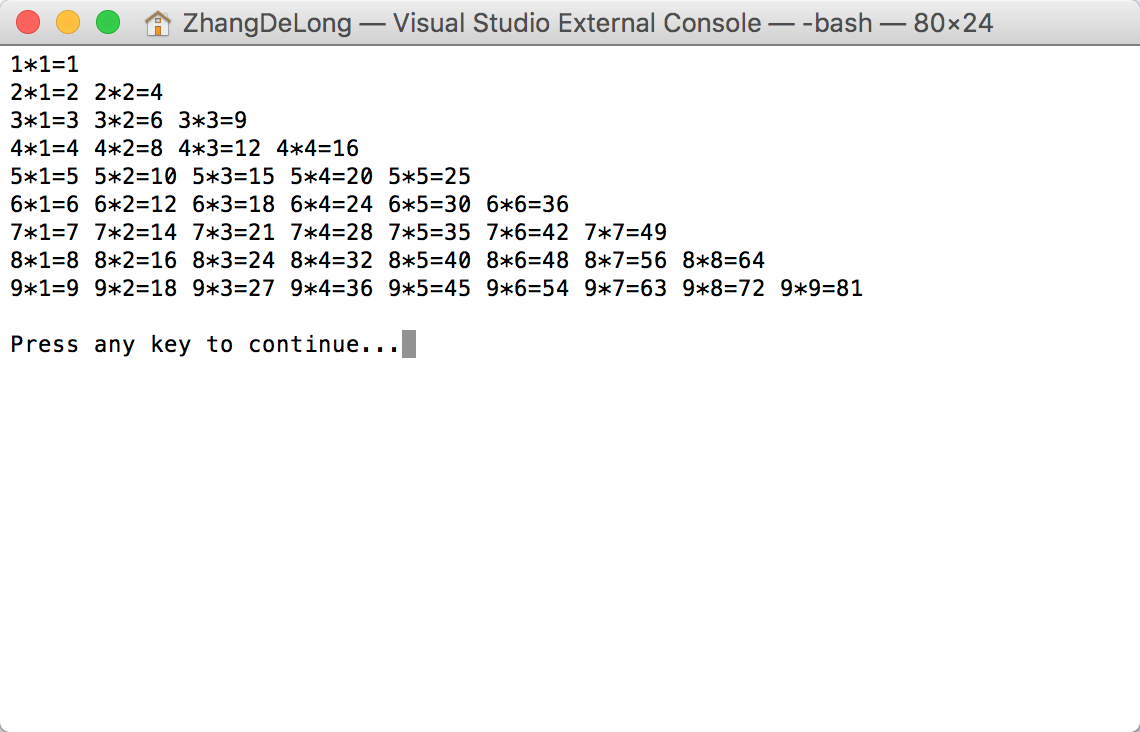
Task: Click the gray terminal cursor block
Action: (x=409, y=344)
